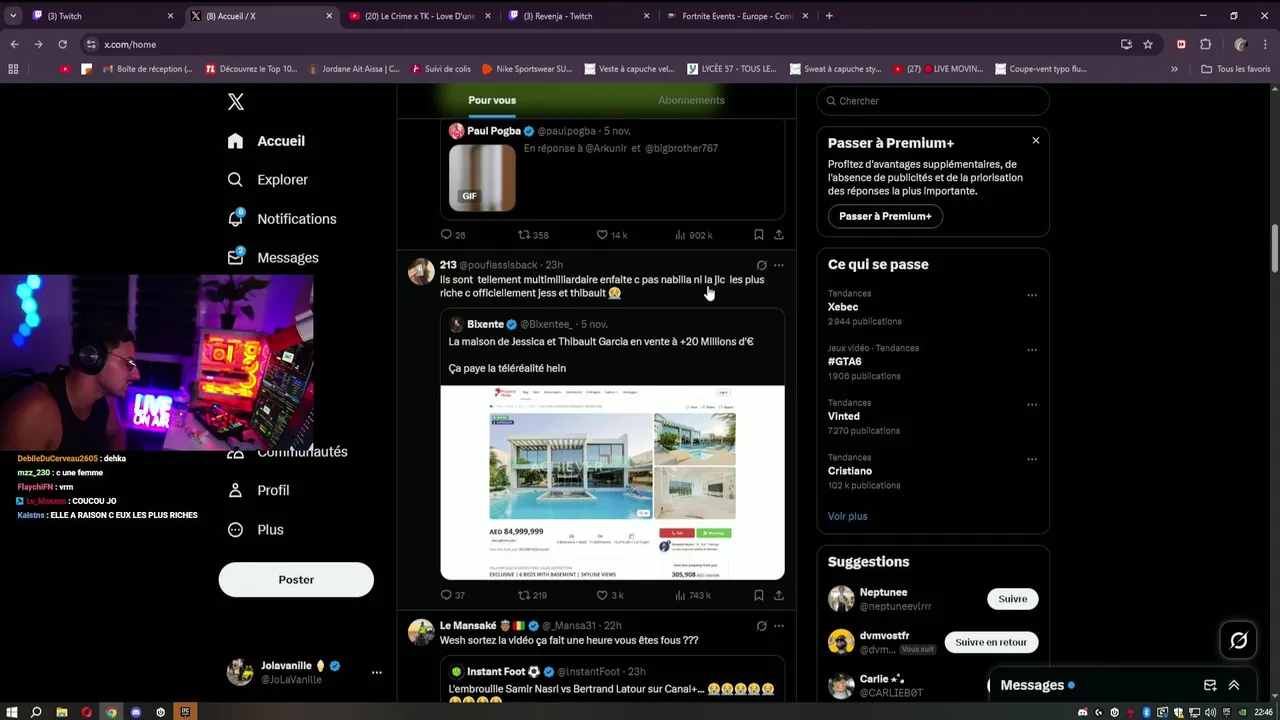
Task: Open the Windows Start menu
Action: coord(12,712)
